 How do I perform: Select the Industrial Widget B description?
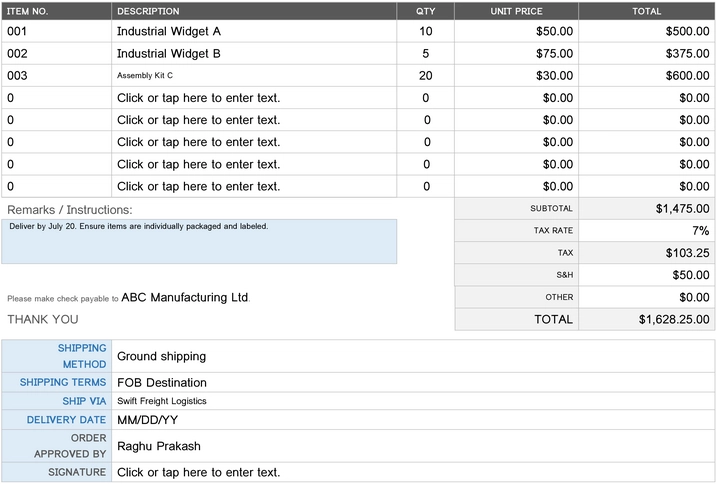(x=168, y=53)
